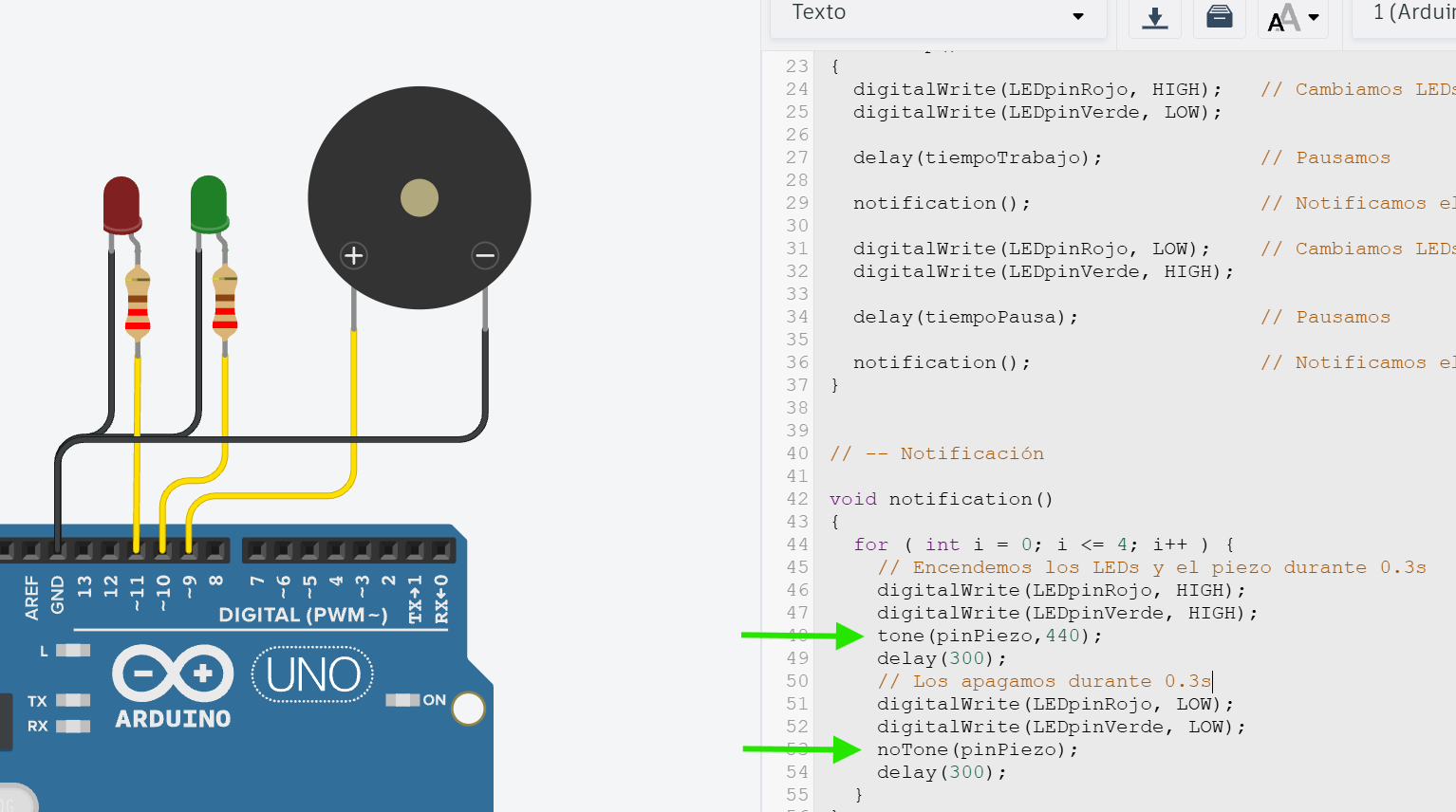Select the red LED component
Viewport: 1456px width, 812px height.
click(121, 204)
